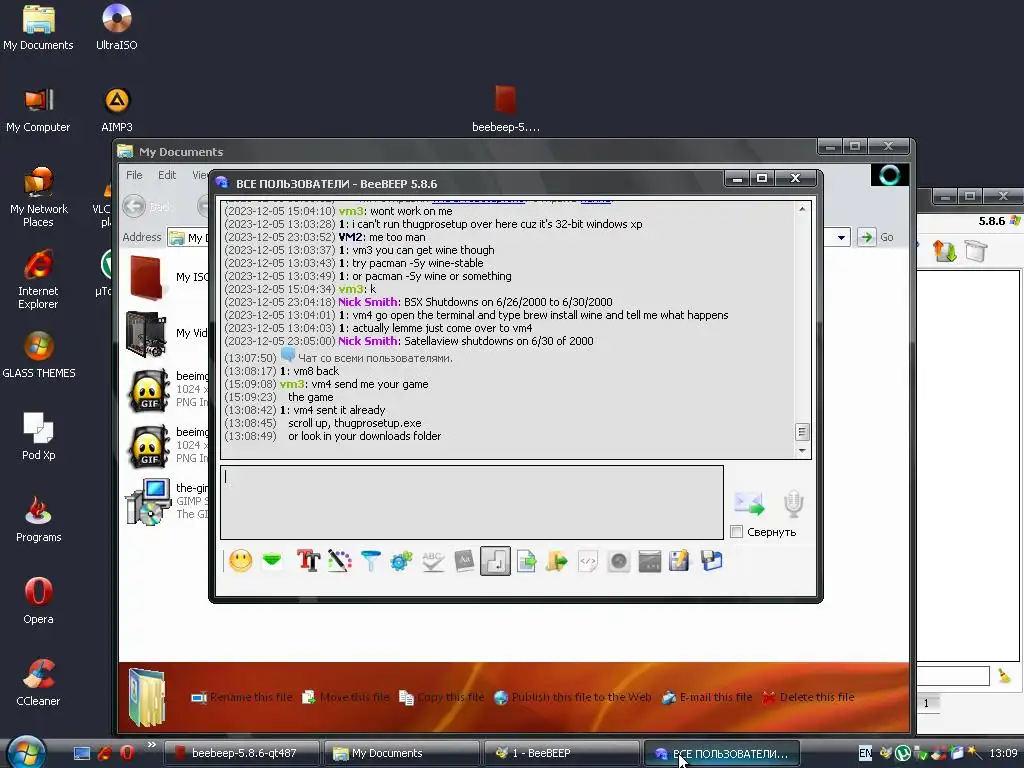The image size is (1024, 768).
Task: Click E-mail this file link
Action: (707, 697)
